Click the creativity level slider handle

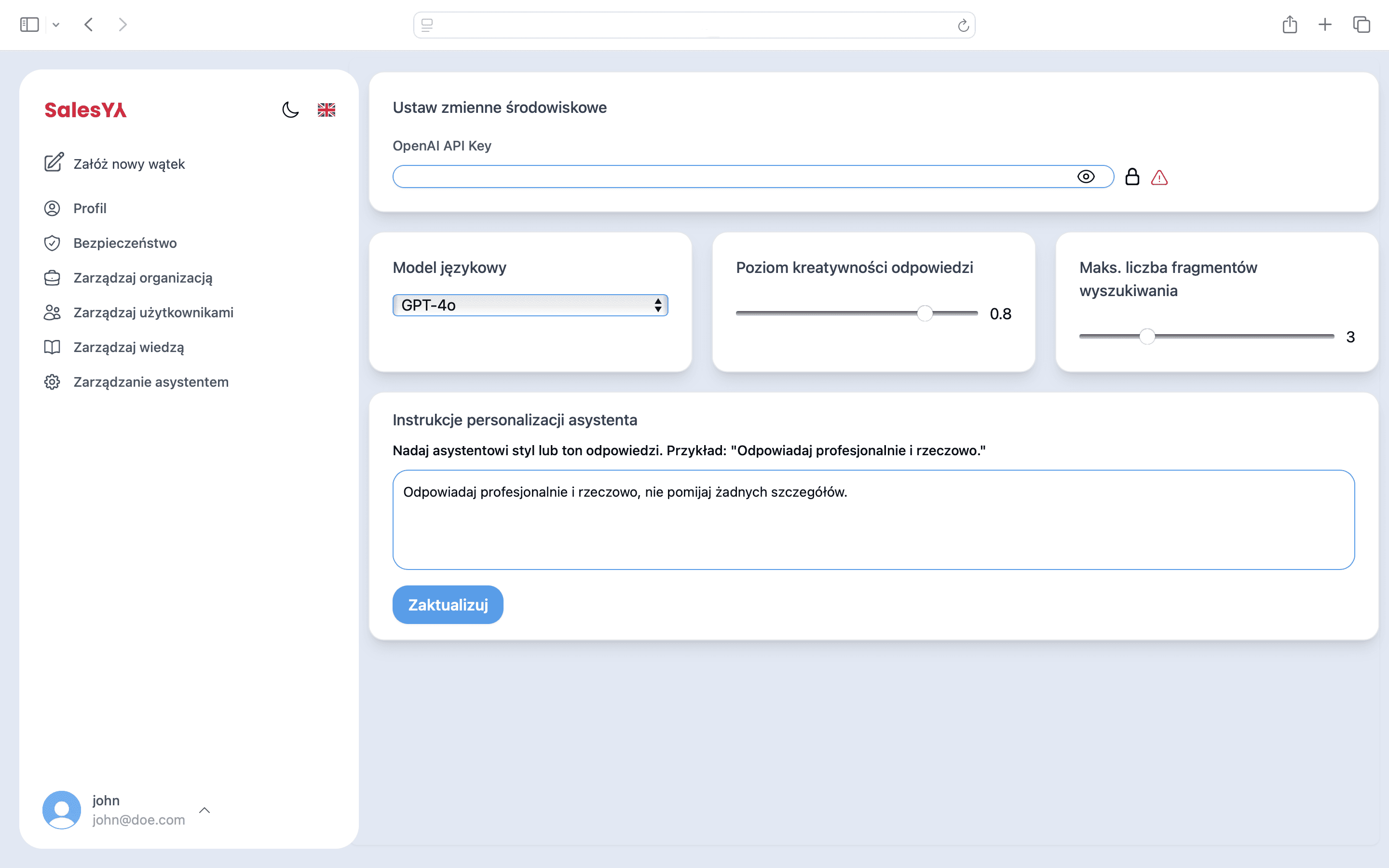(924, 313)
